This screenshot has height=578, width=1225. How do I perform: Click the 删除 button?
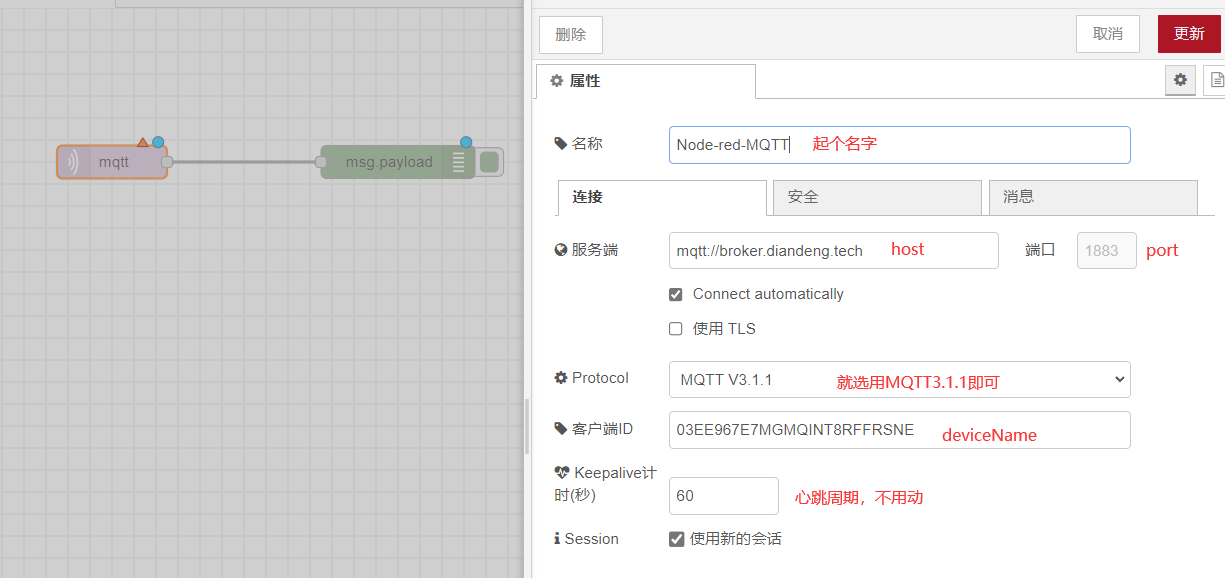click(570, 34)
